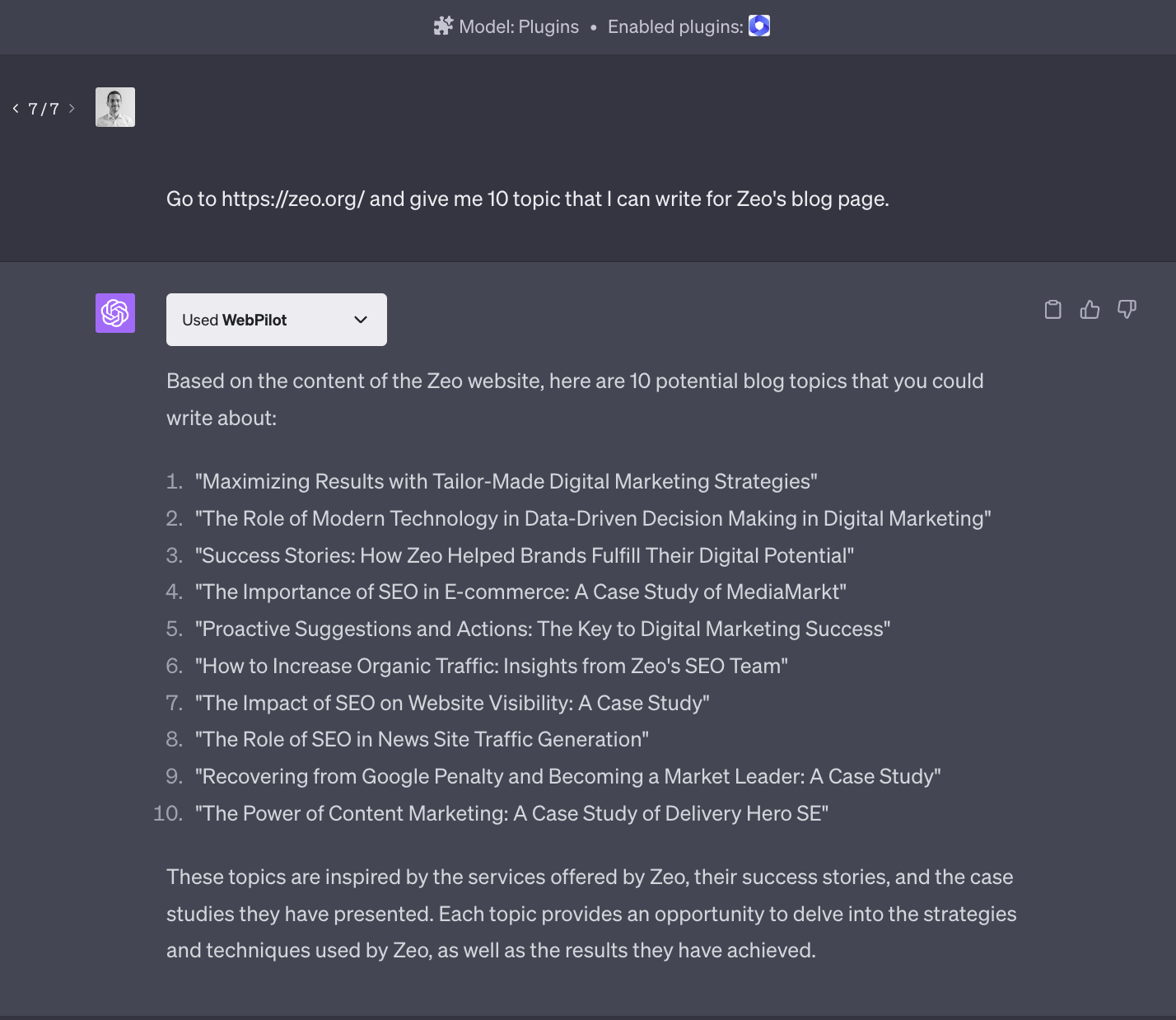Expand the Used WebPilot dropdown
1176x1020 pixels.
276,320
